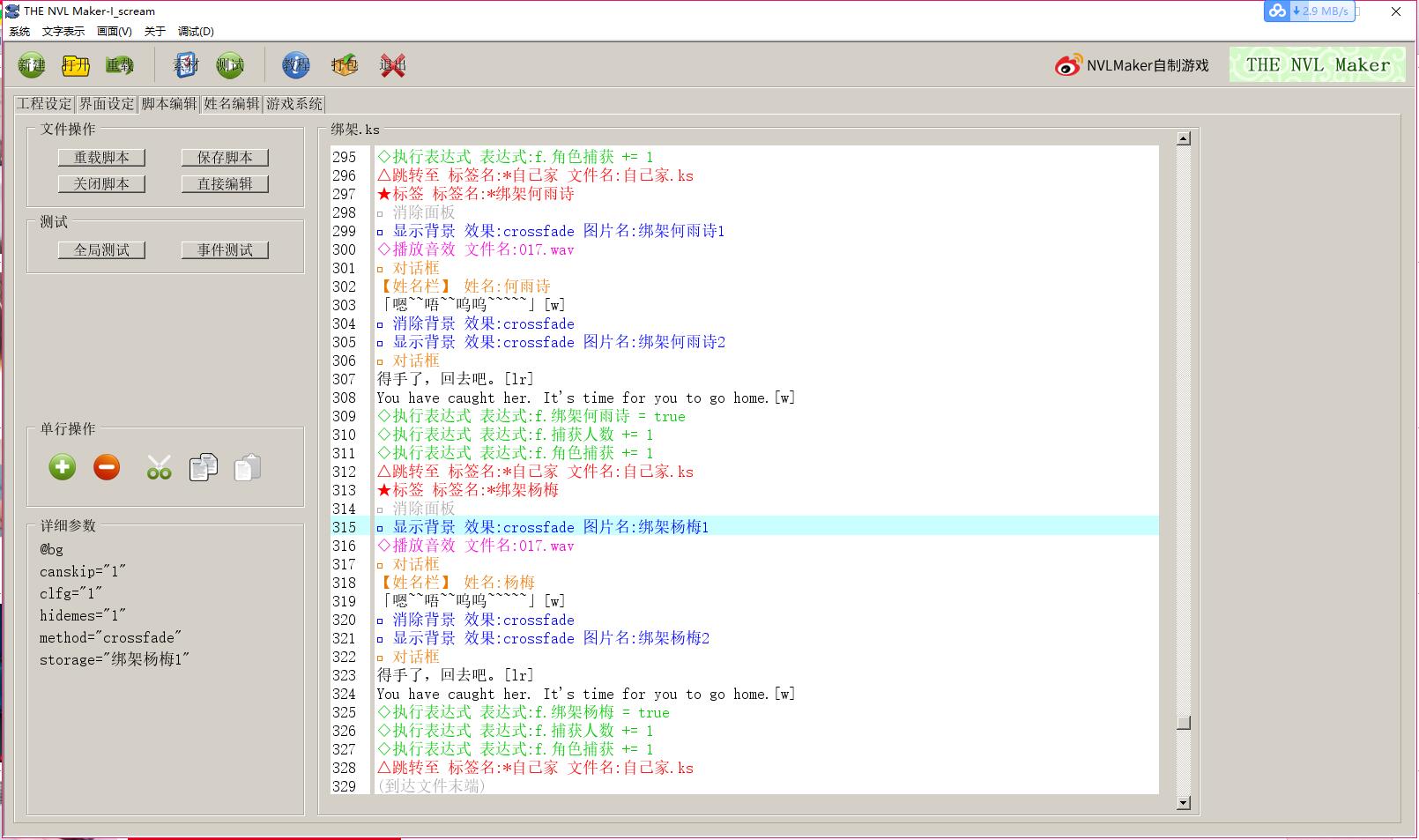Switch to the 界面设定 tab
1419x840 pixels.
(107, 104)
